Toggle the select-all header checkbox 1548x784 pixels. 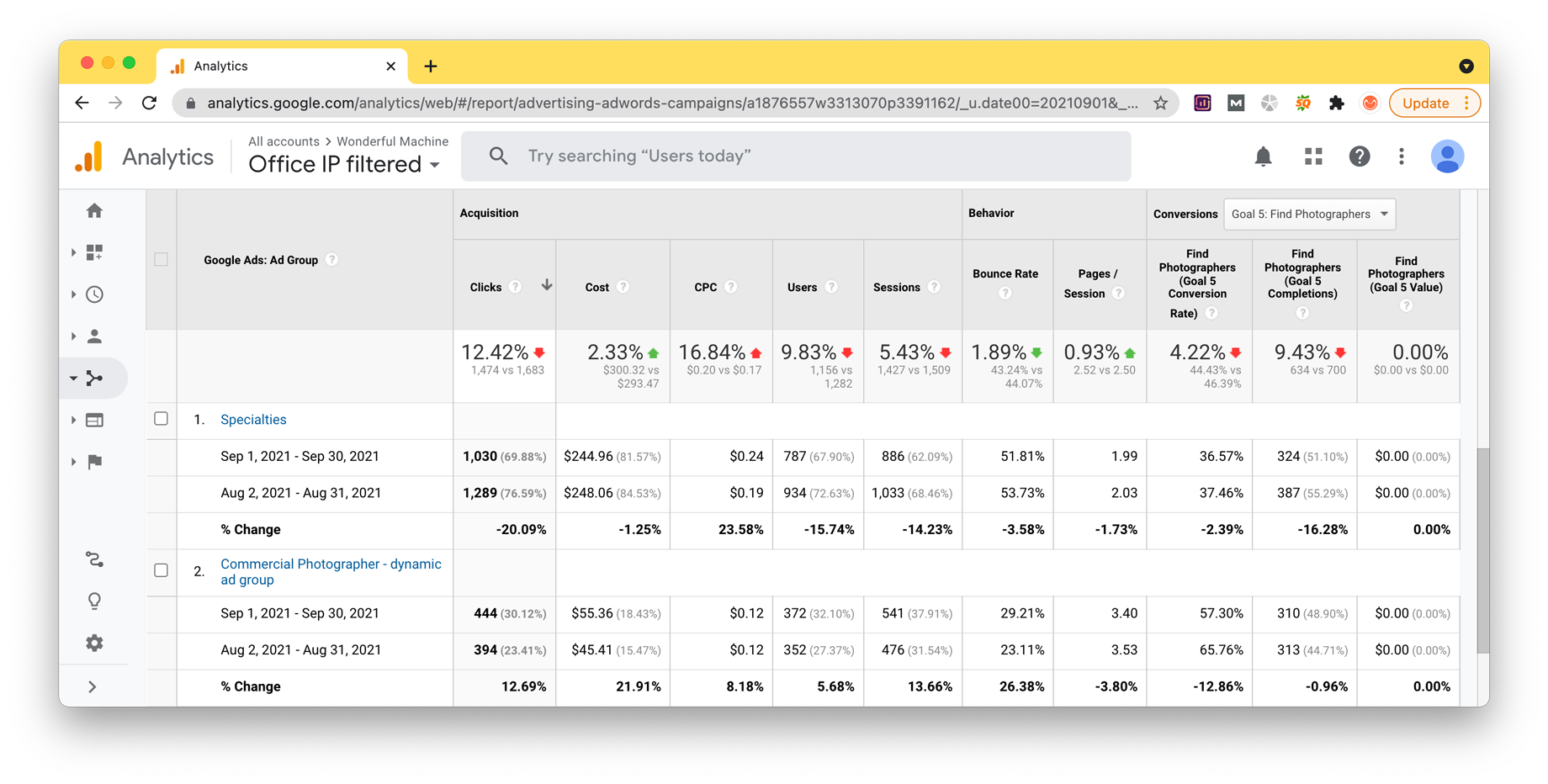tap(161, 260)
